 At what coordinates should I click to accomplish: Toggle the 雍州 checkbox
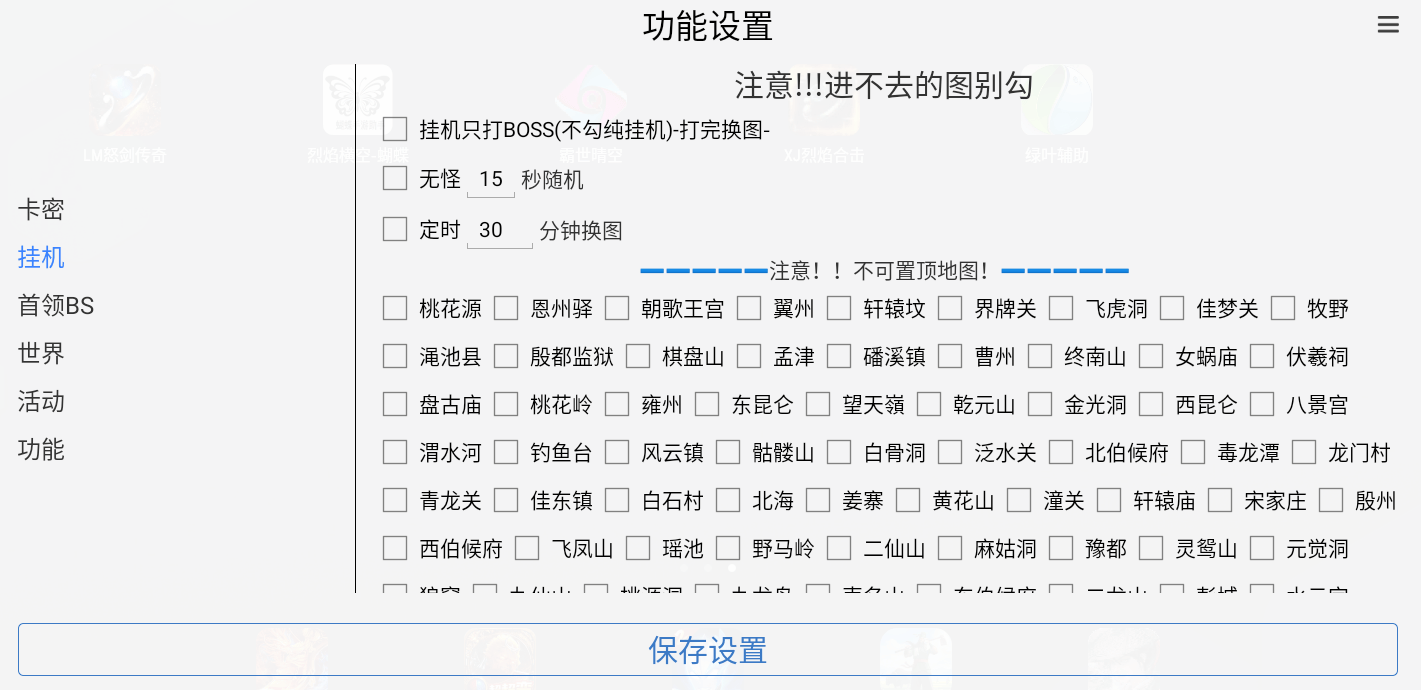click(x=617, y=404)
